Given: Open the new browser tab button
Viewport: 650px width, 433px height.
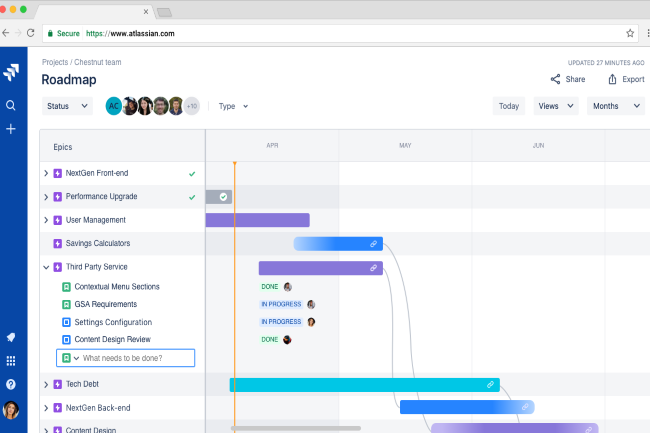Looking at the screenshot, I should tap(164, 12).
